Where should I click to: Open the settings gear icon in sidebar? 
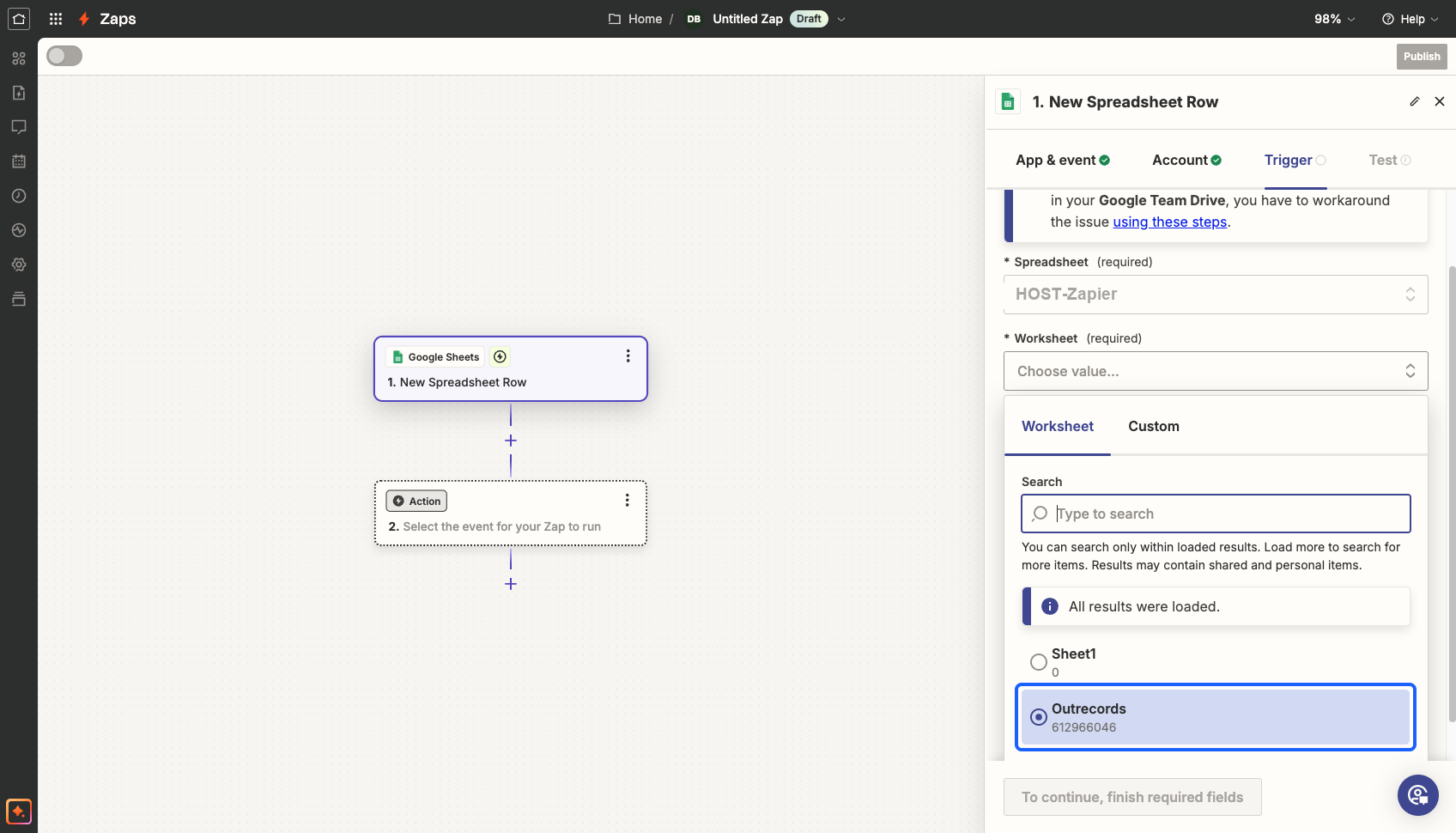19,264
